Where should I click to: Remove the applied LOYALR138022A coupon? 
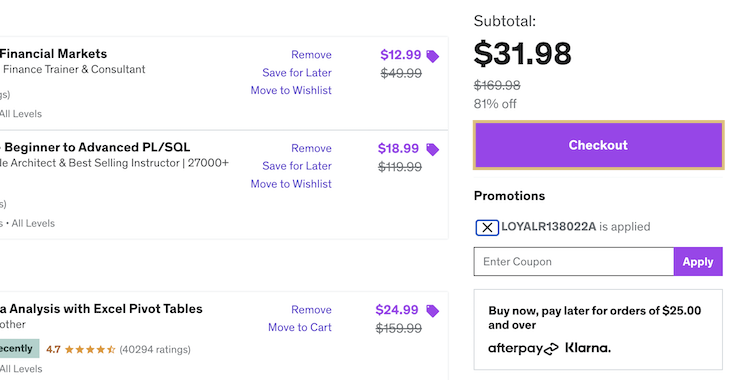(x=487, y=227)
